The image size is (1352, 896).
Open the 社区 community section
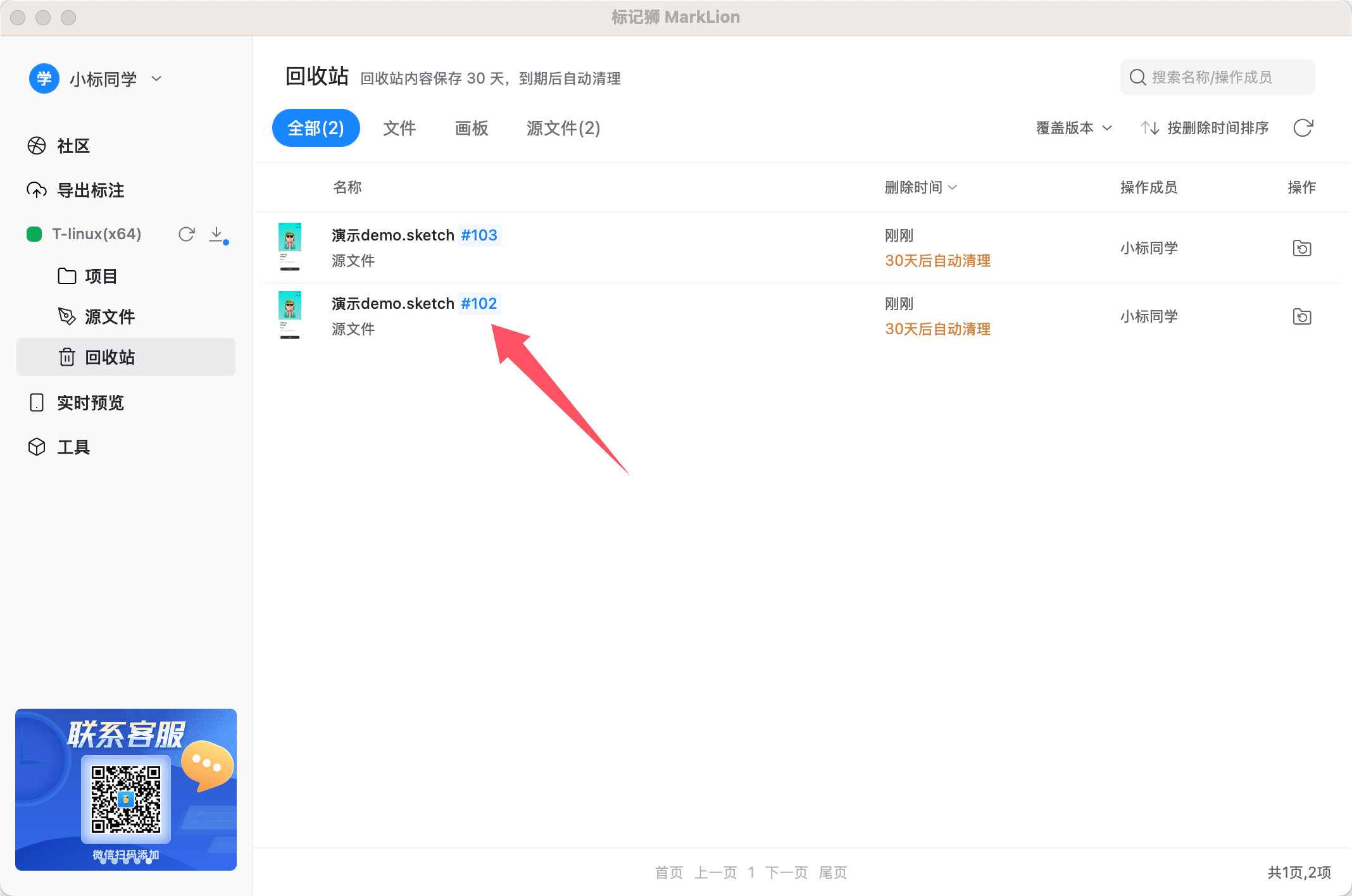click(73, 146)
